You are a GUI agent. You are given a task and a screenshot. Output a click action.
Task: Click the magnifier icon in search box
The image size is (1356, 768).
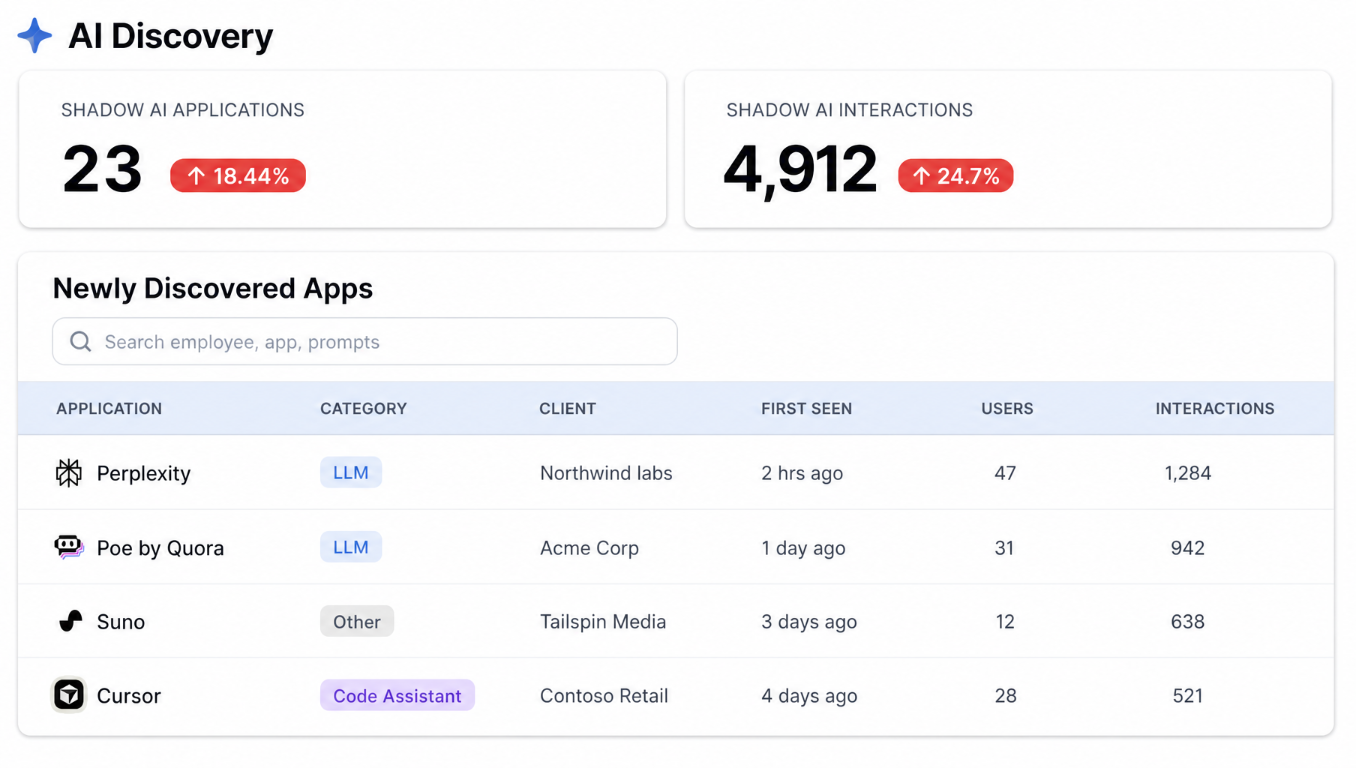(x=81, y=342)
